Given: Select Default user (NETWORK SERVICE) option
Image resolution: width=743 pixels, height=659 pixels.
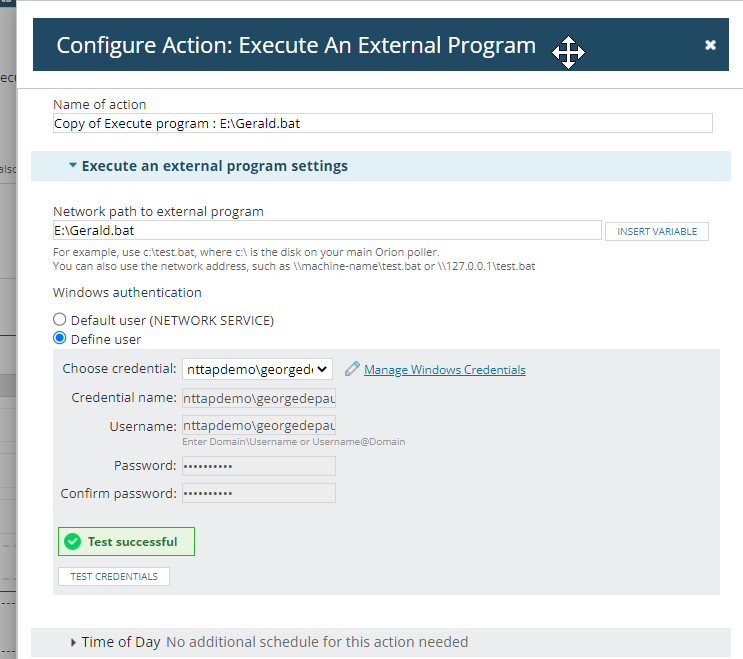Looking at the screenshot, I should pos(60,320).
